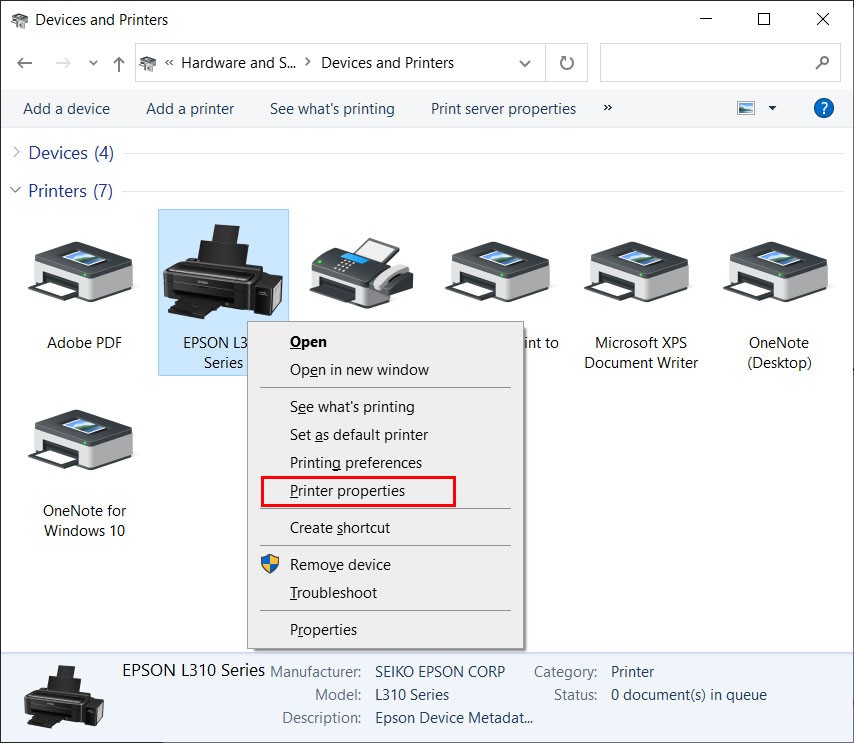Click Print server properties
Screen dimensions: 854x743
point(503,109)
